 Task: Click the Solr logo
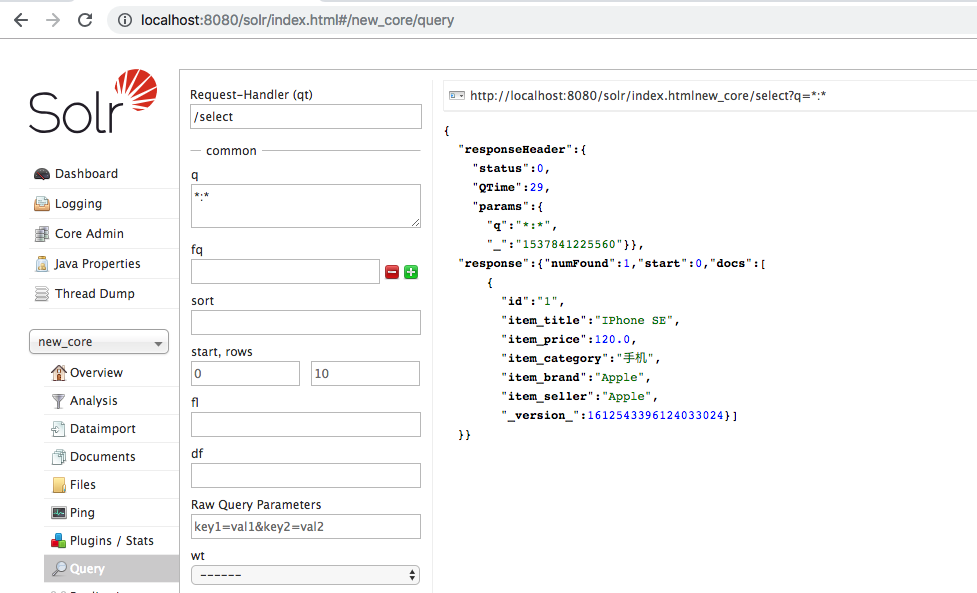click(93, 102)
